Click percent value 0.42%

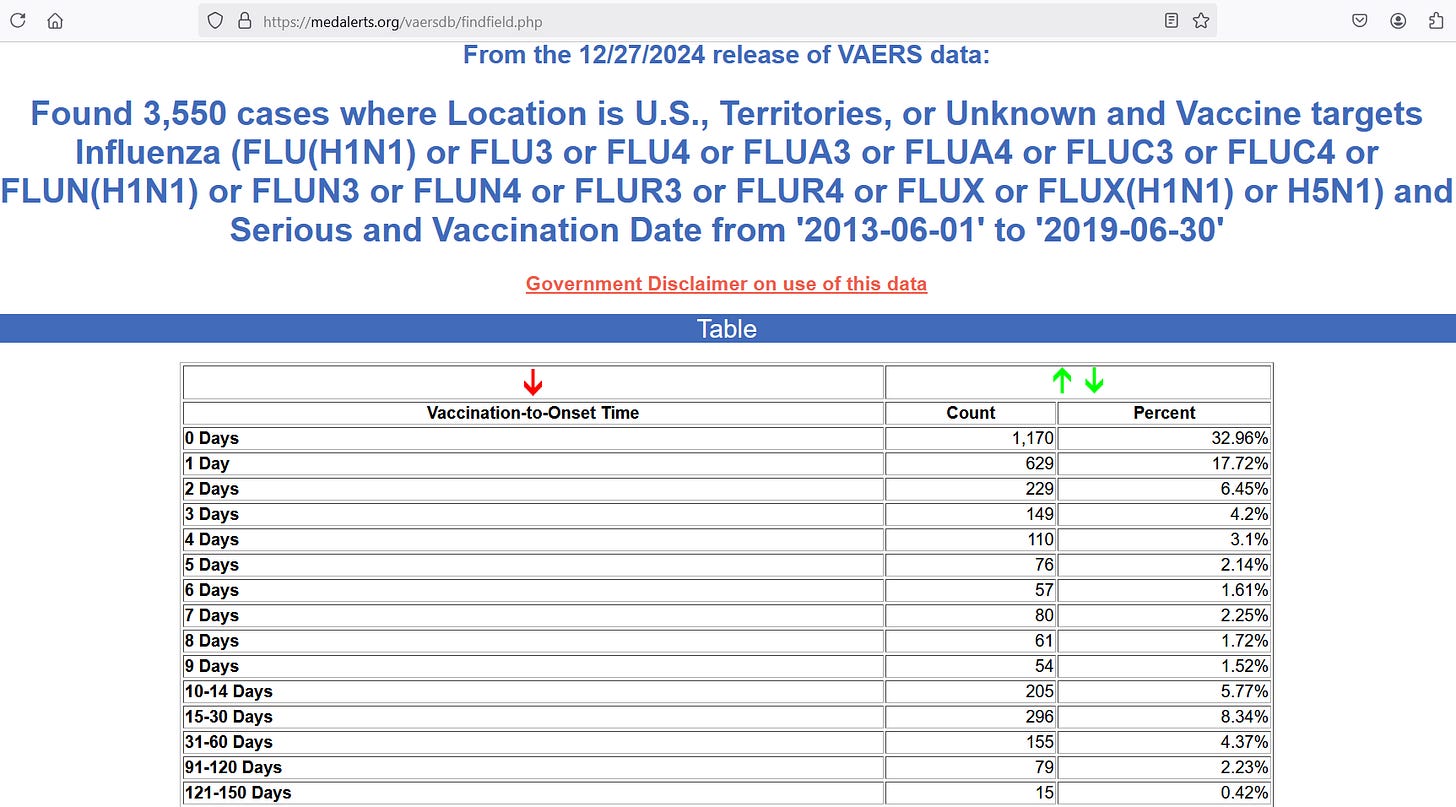(x=1246, y=793)
